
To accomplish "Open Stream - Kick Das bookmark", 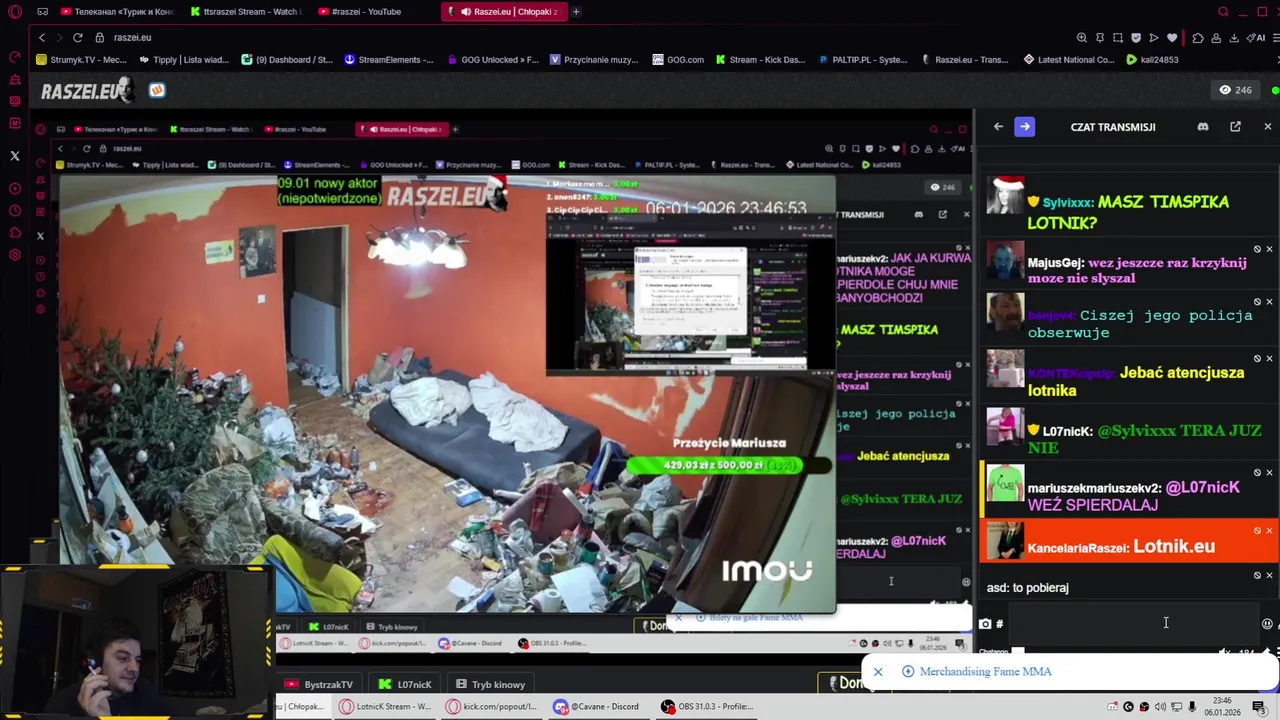I will (x=760, y=60).
